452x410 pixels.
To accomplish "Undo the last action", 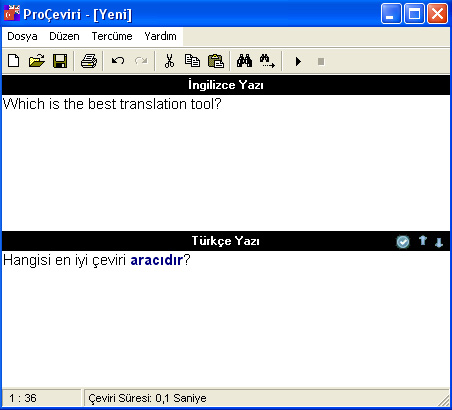I will coord(118,61).
